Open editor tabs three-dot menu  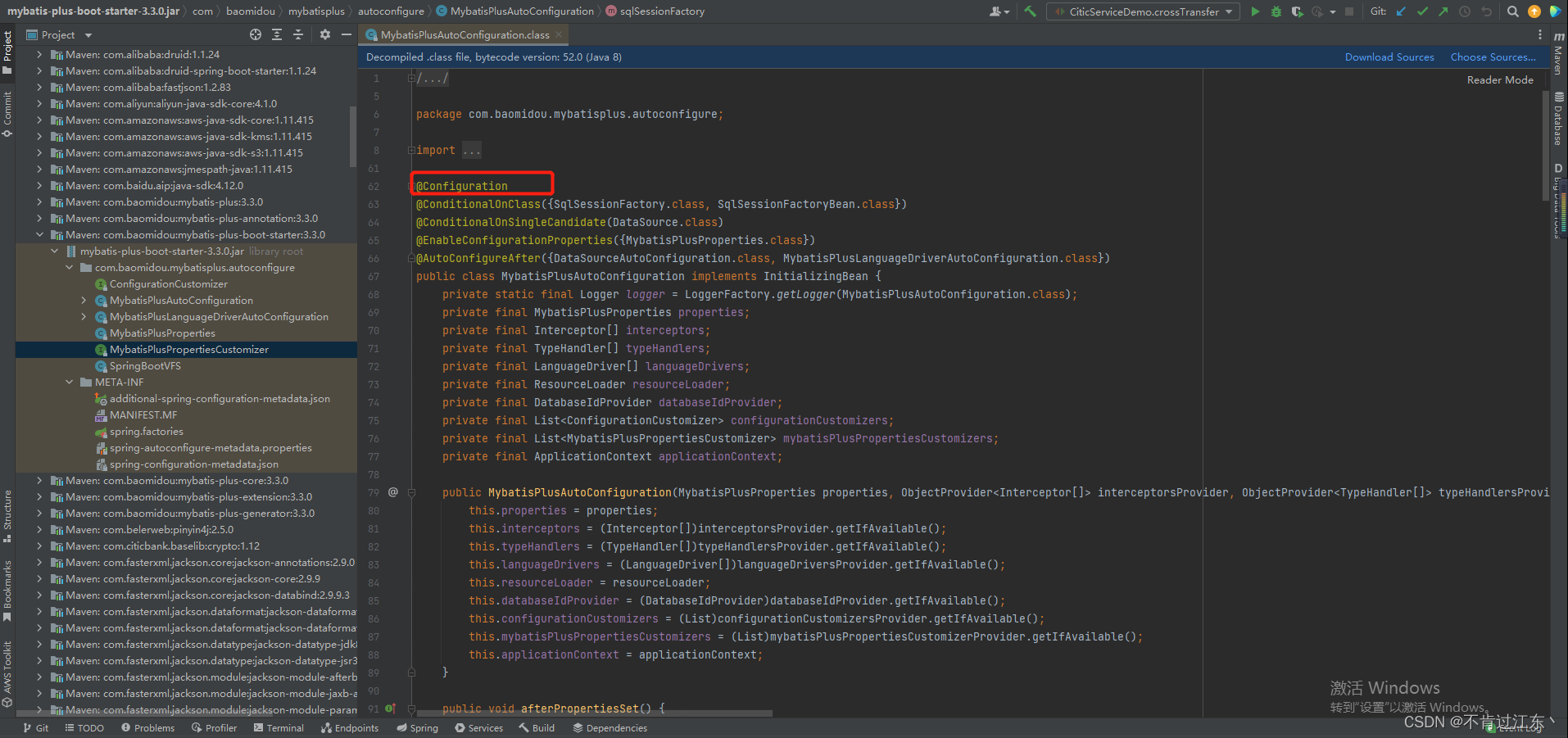coord(1540,34)
